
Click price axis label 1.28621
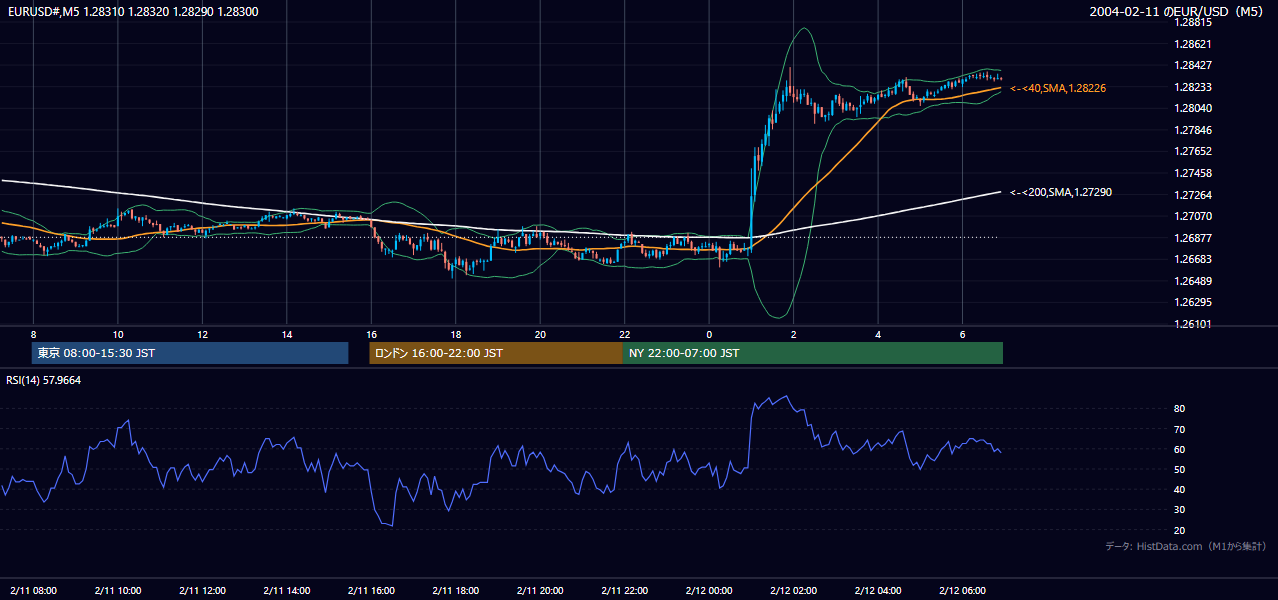point(1192,44)
